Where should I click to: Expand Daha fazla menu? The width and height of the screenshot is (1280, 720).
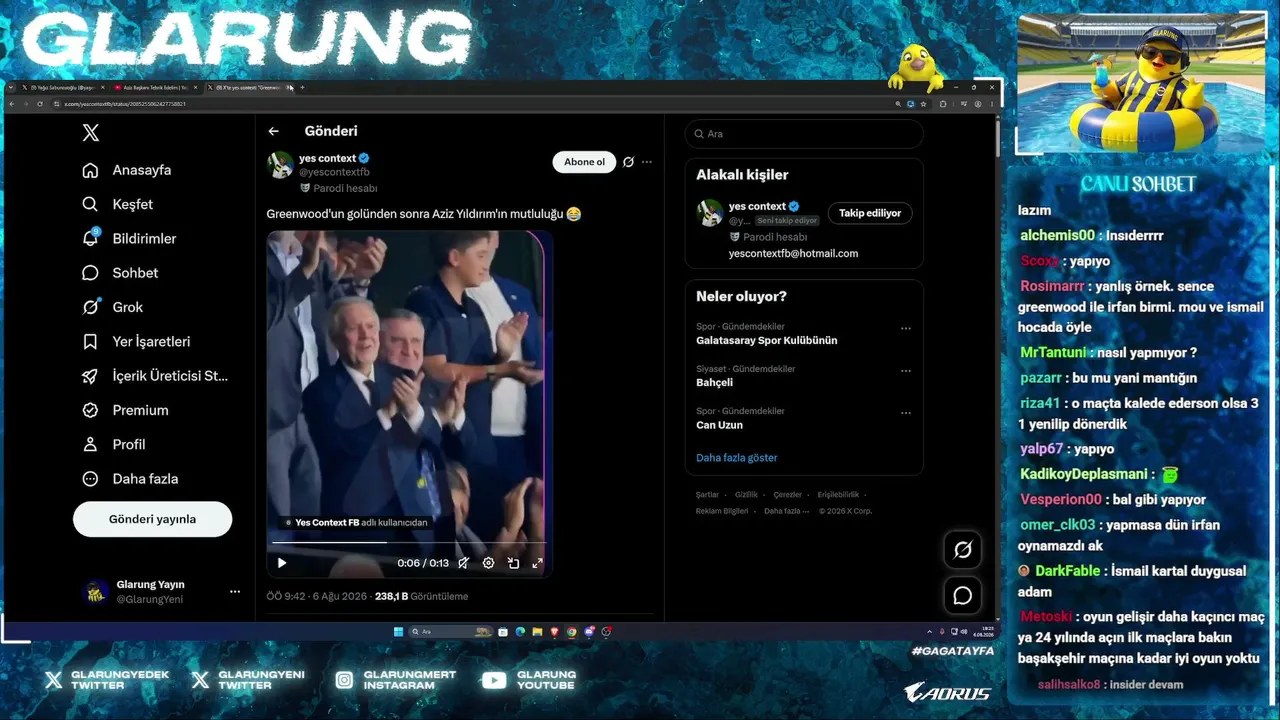pos(129,479)
